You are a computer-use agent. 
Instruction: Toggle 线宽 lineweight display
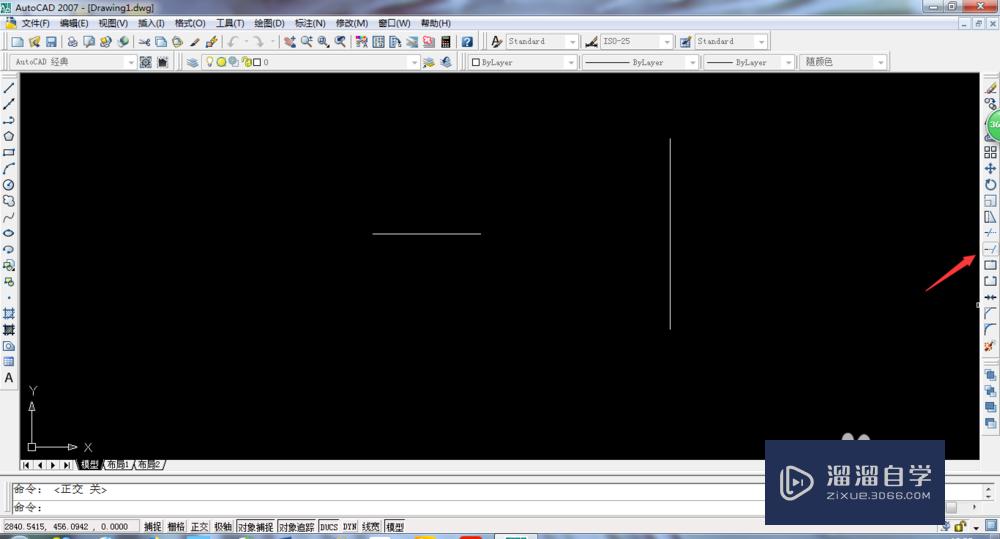point(371,526)
